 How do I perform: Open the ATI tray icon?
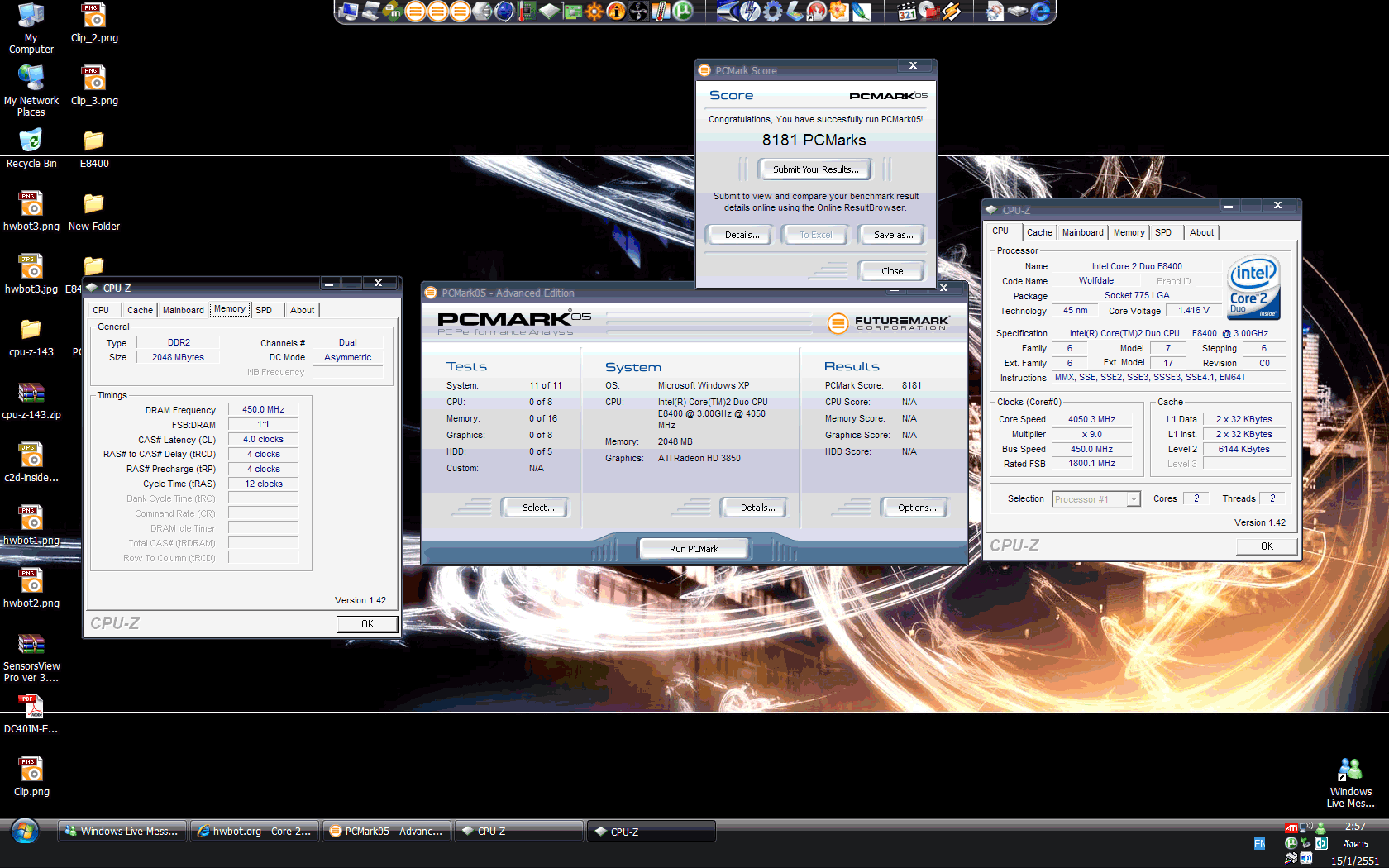[1291, 828]
